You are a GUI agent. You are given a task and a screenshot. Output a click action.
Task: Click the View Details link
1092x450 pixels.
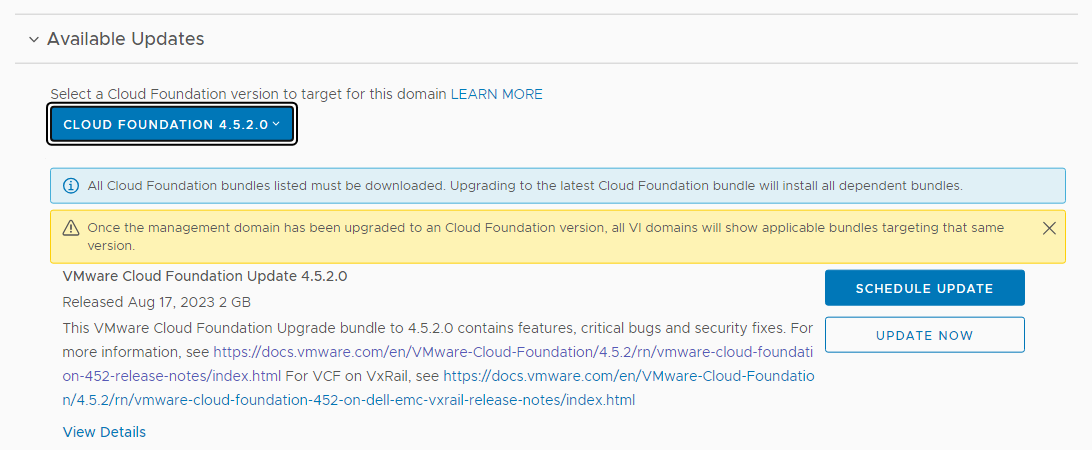pyautogui.click(x=104, y=432)
